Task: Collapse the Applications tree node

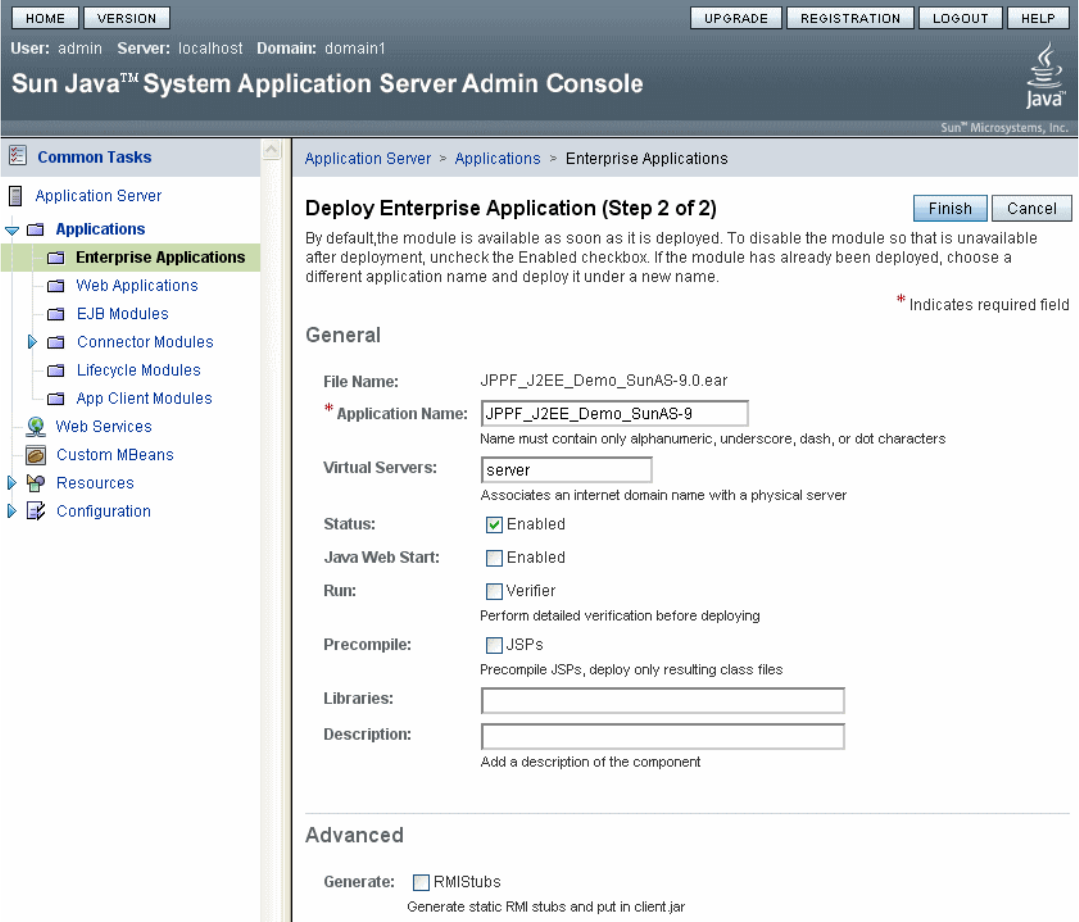Action: 12,230
